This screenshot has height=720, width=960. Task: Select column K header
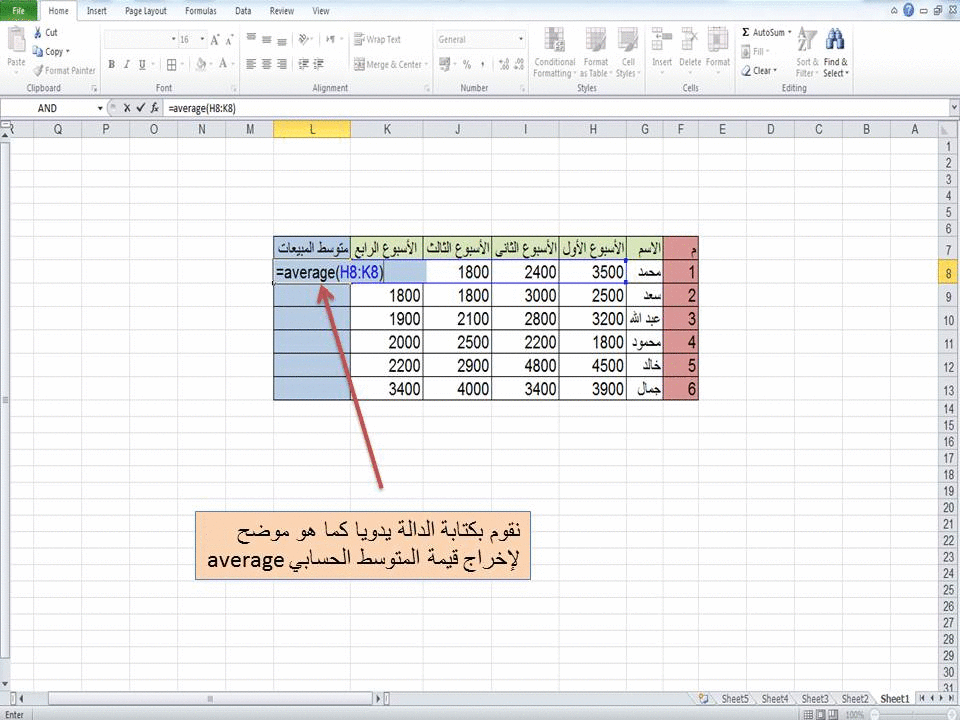tap(387, 129)
